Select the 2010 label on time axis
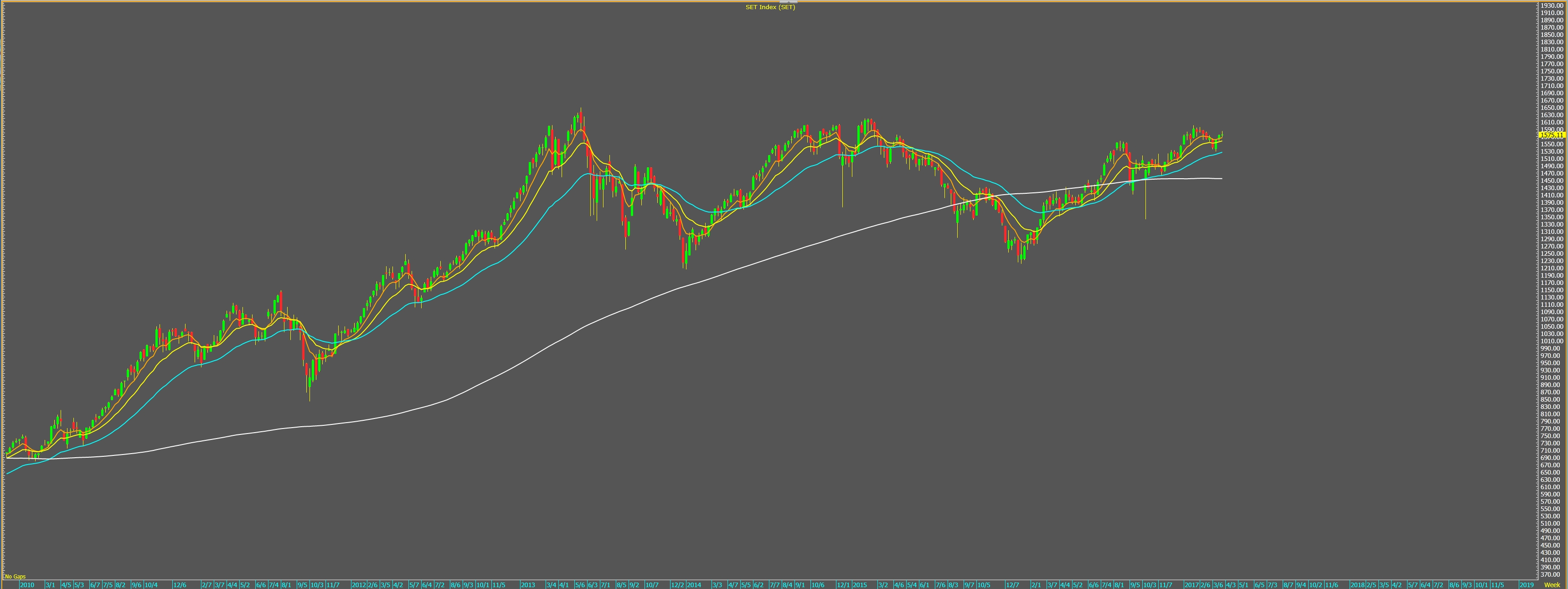The height and width of the screenshot is (589, 1568). tap(27, 585)
